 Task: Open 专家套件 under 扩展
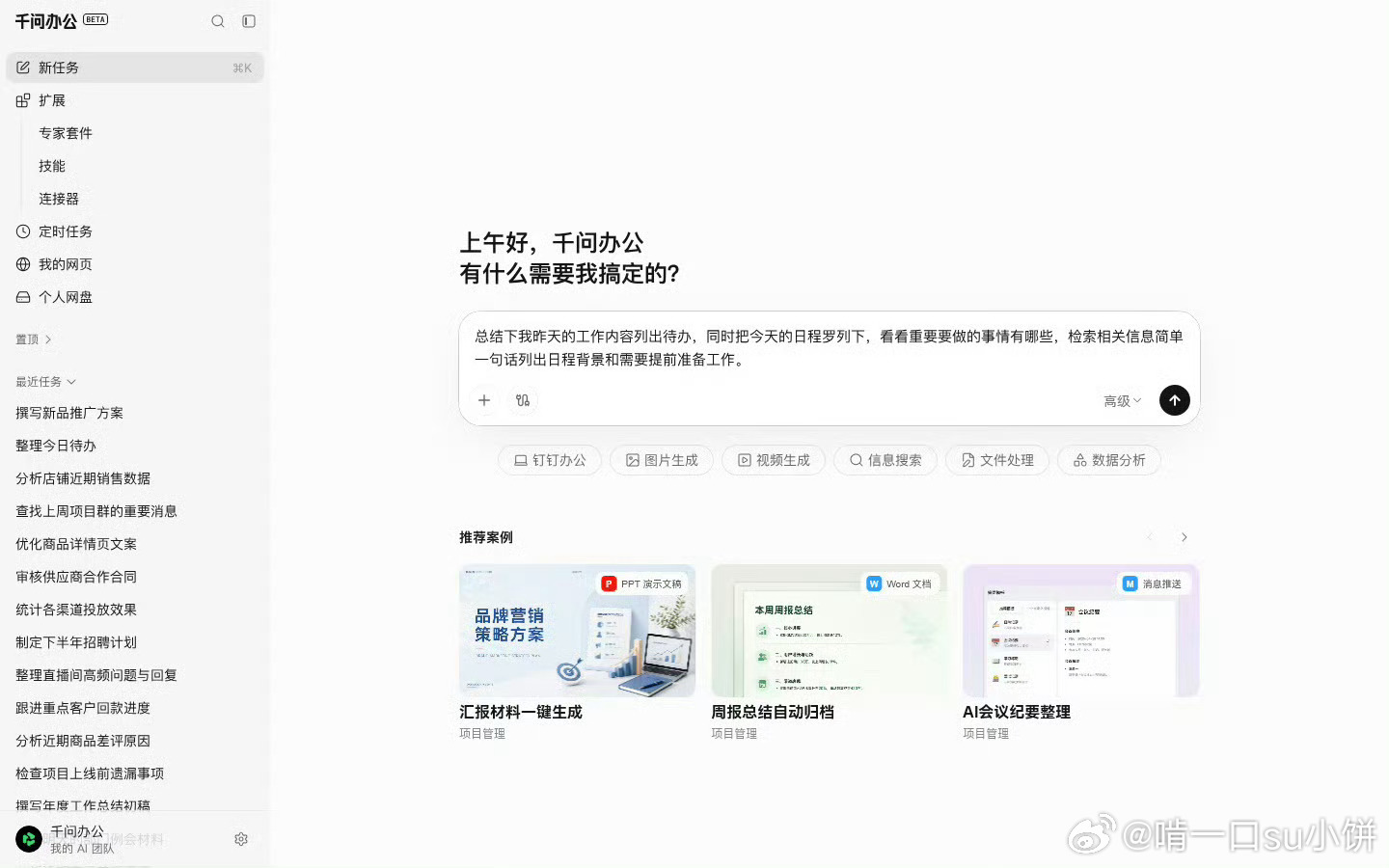point(66,133)
